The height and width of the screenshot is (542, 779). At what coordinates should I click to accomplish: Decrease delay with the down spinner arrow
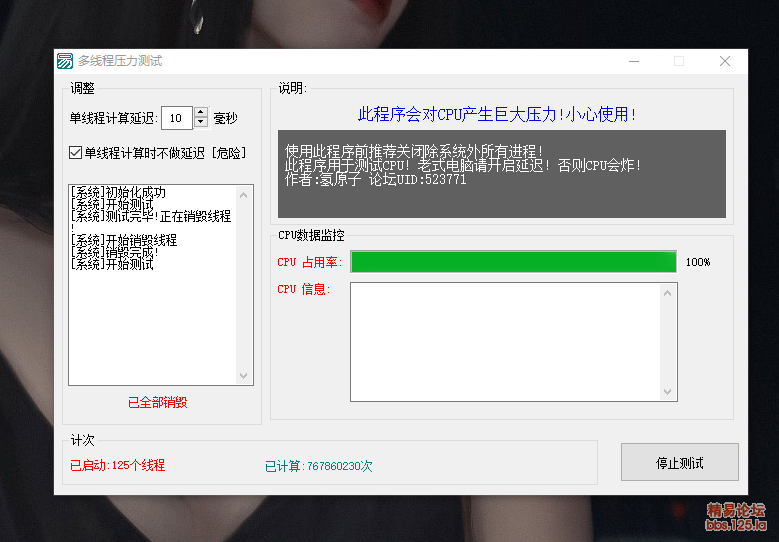click(201, 123)
